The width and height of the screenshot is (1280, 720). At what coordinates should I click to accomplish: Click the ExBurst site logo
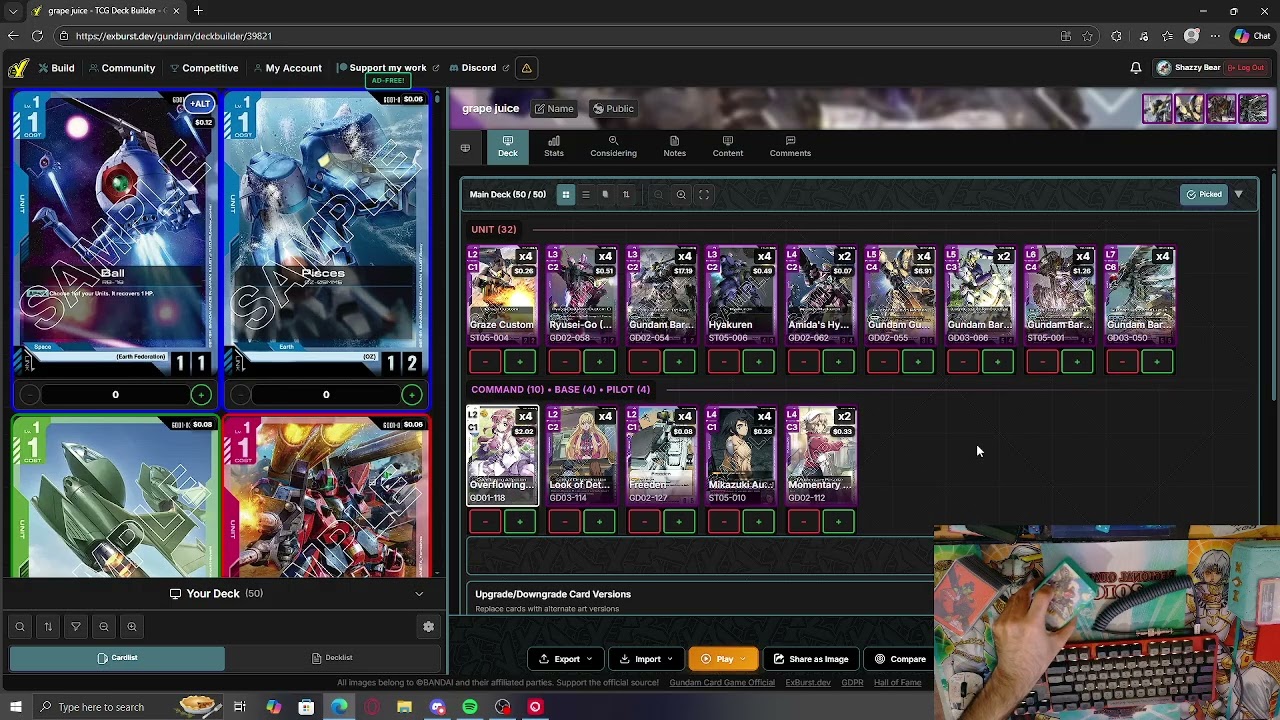18,68
